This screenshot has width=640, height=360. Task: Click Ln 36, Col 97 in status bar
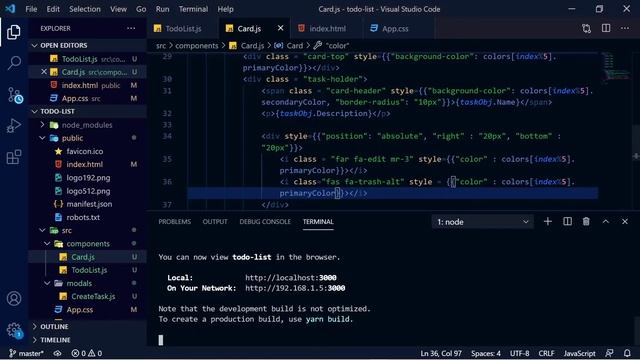click(441, 353)
